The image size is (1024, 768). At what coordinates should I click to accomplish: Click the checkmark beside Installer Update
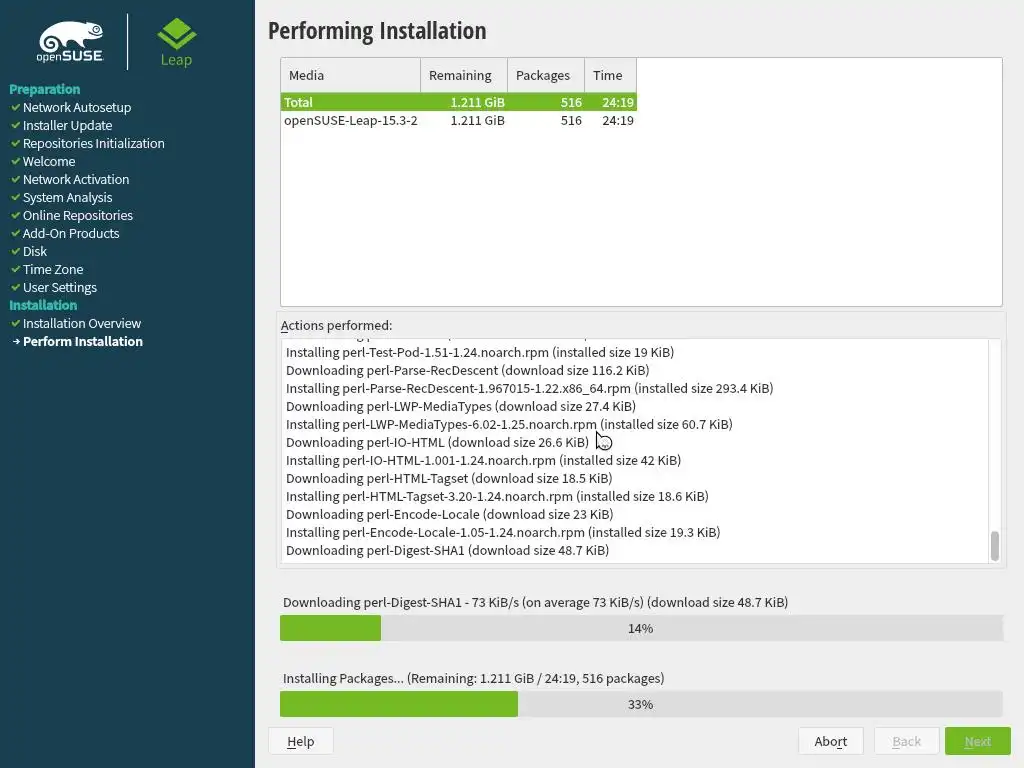pyautogui.click(x=15, y=125)
